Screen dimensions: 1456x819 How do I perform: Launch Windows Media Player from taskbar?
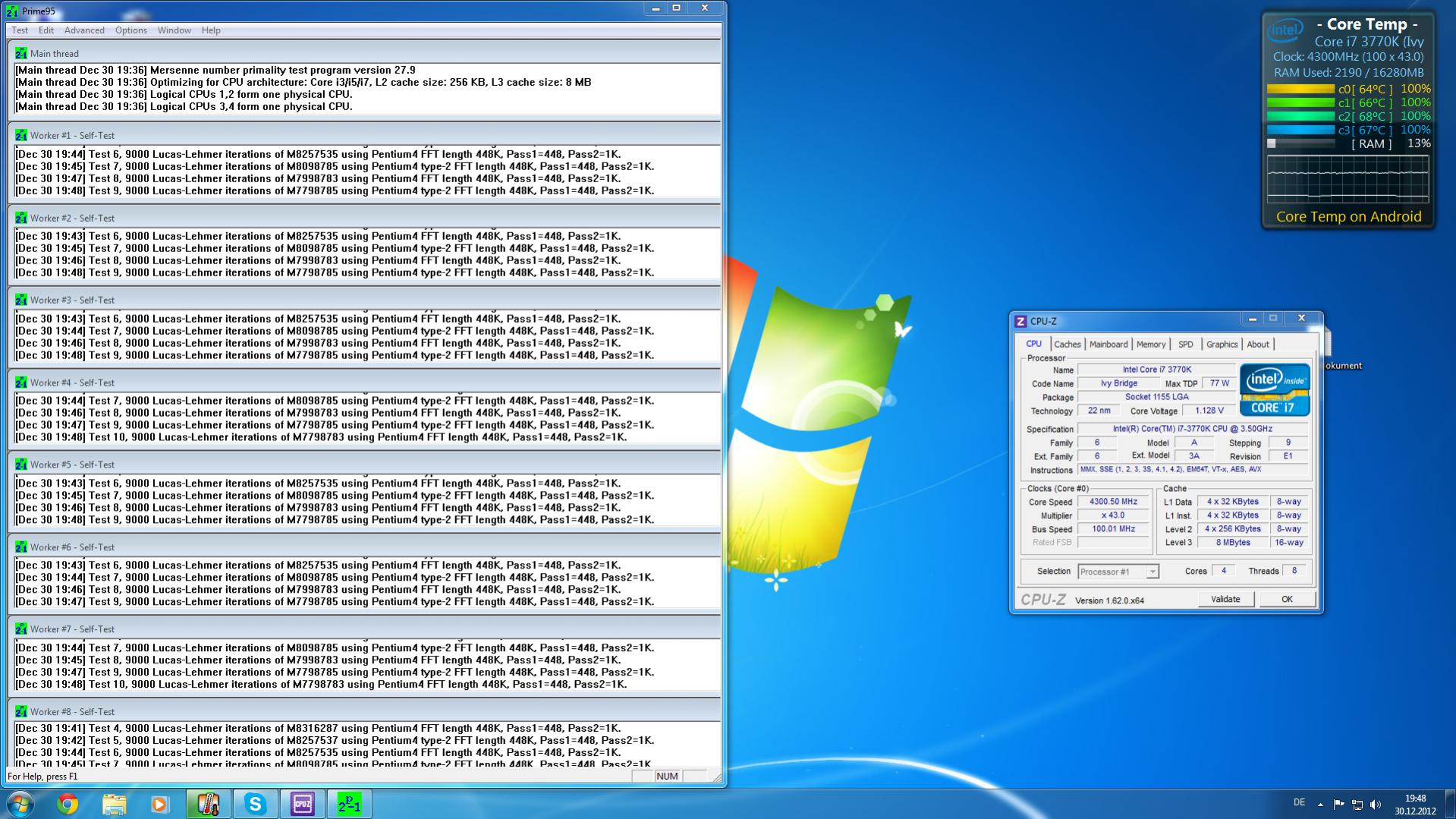[x=159, y=804]
